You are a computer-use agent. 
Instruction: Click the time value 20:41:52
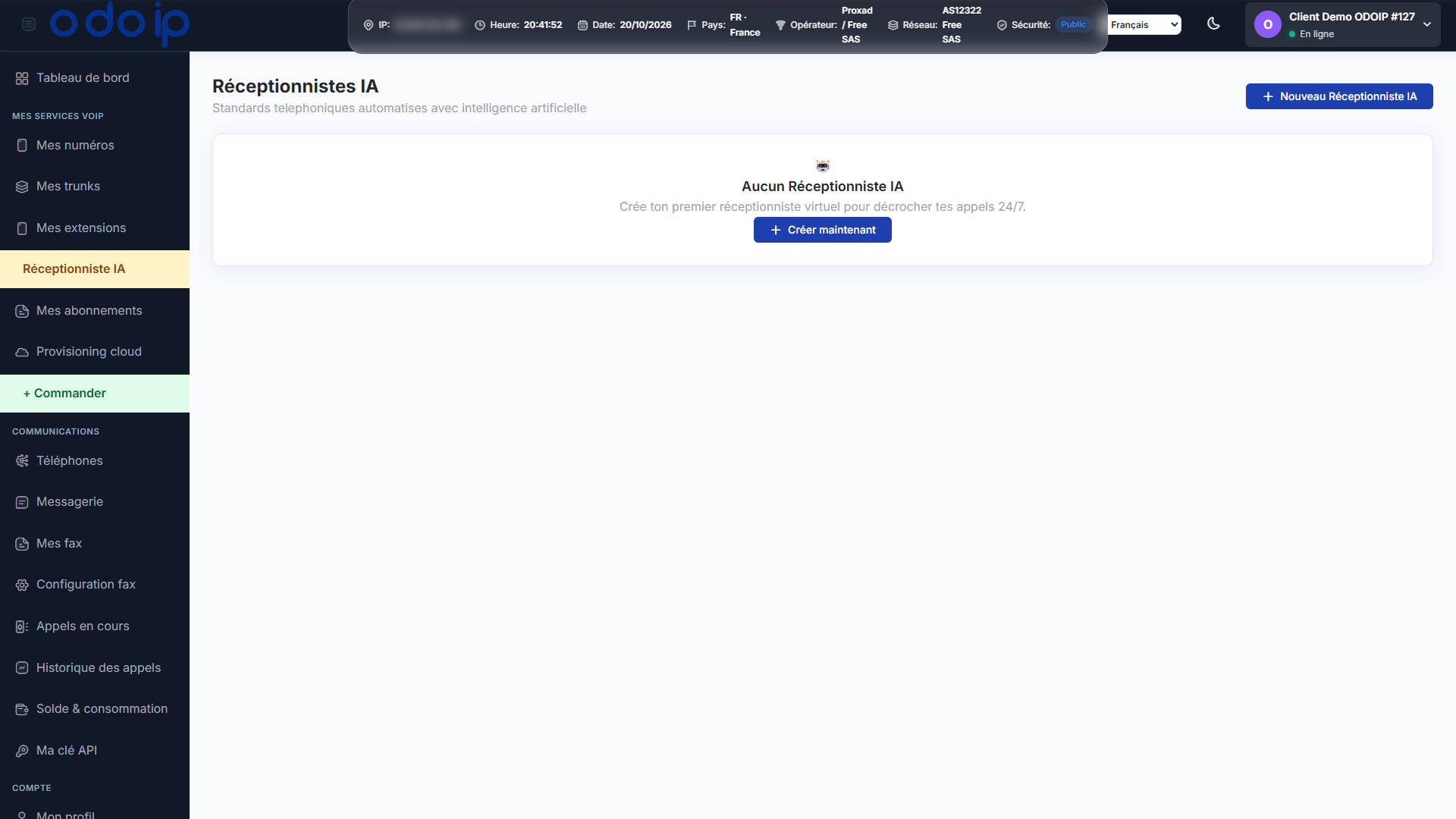[543, 25]
